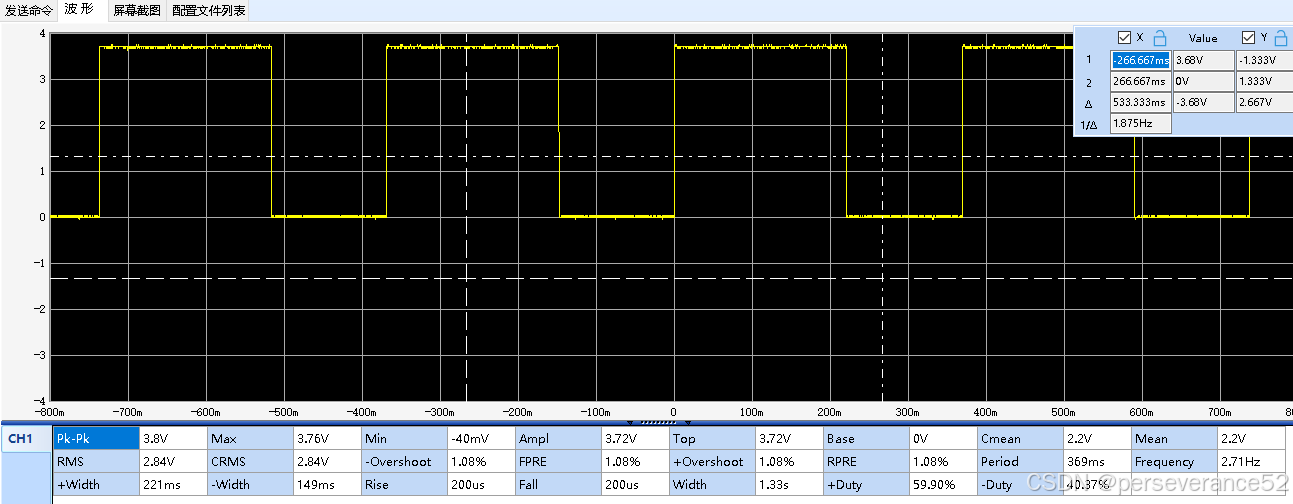Screen dimensions: 1293x504
Task: Click the 1.333V Y cursor 2 field
Action: point(1264,81)
